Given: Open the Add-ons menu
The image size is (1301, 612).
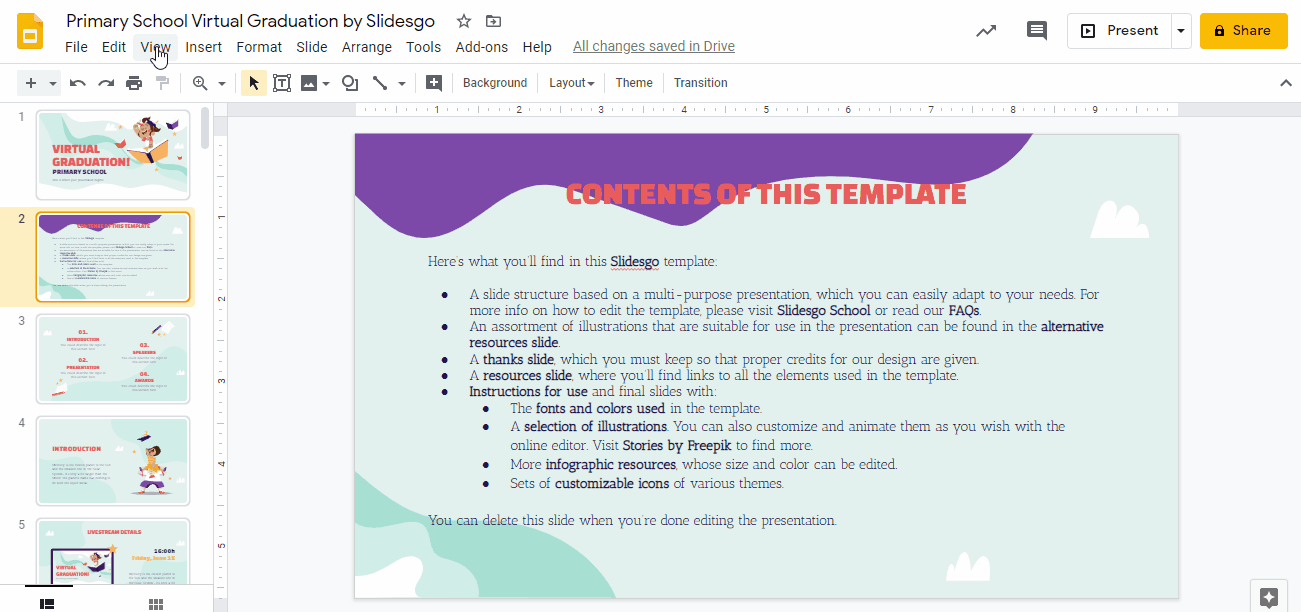Looking at the screenshot, I should (x=482, y=47).
